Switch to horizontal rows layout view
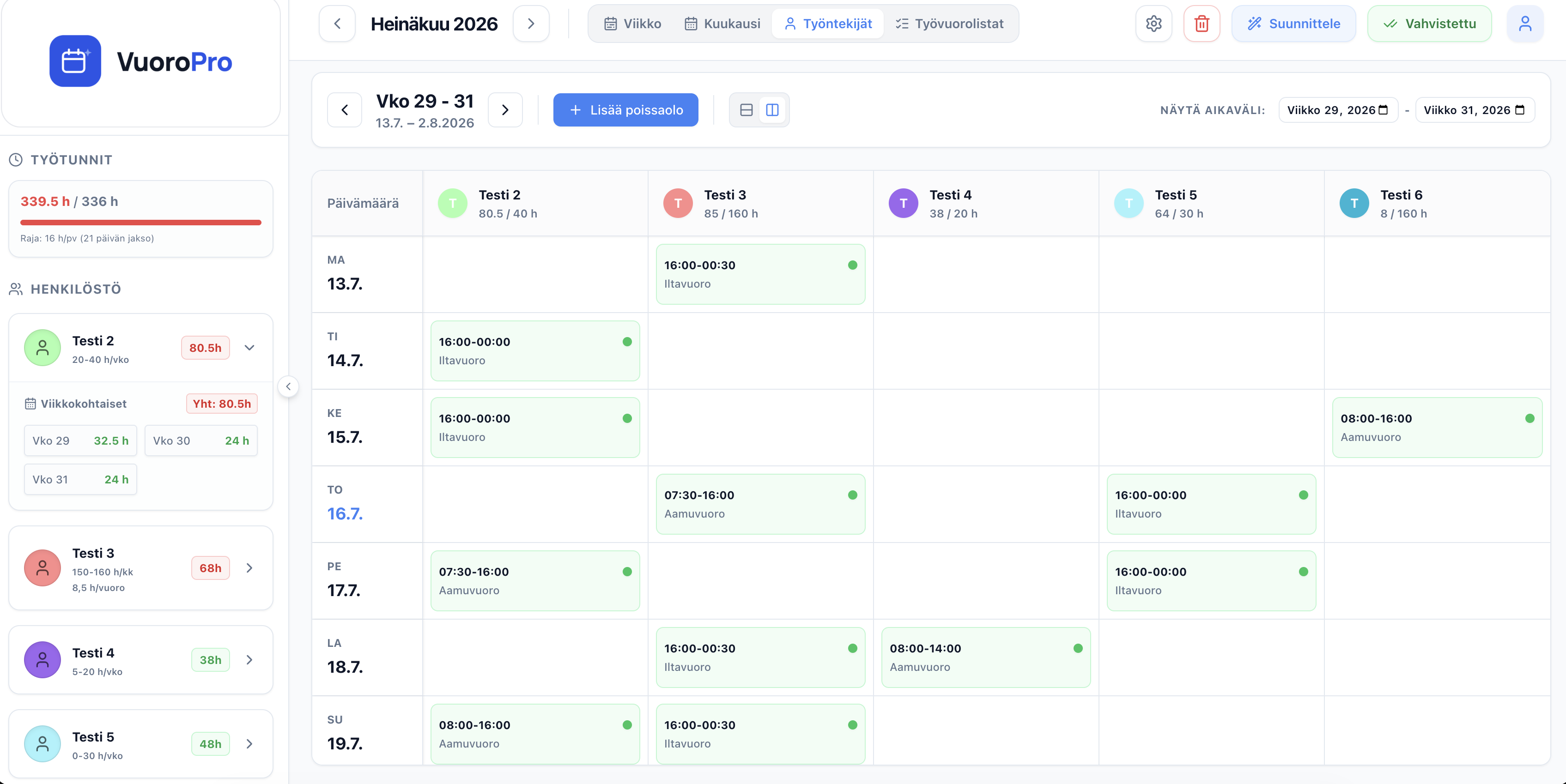This screenshot has height=784, width=1566. click(747, 110)
